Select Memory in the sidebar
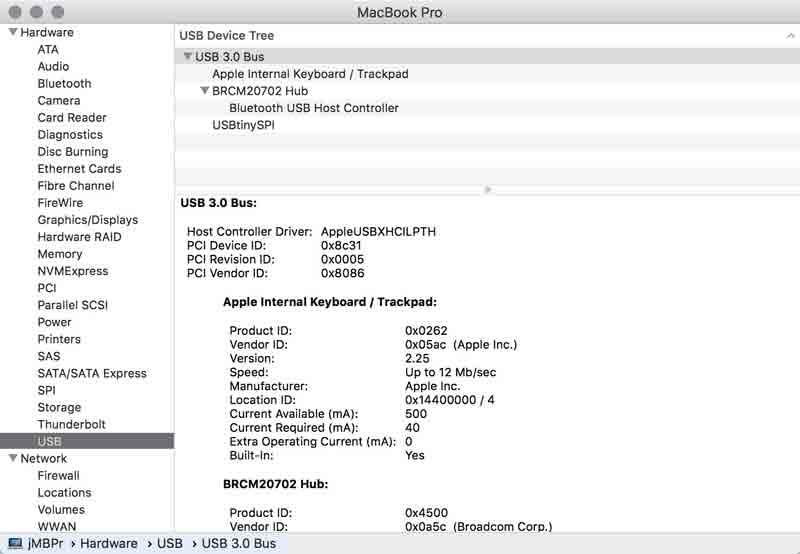Viewport: 800px width, 554px height. pos(60,254)
